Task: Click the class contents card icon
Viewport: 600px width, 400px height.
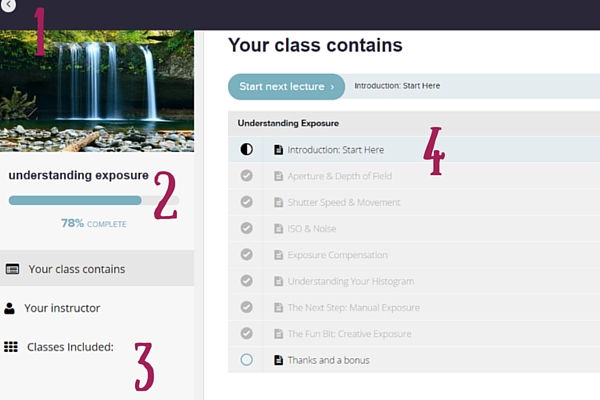Action: (12, 269)
